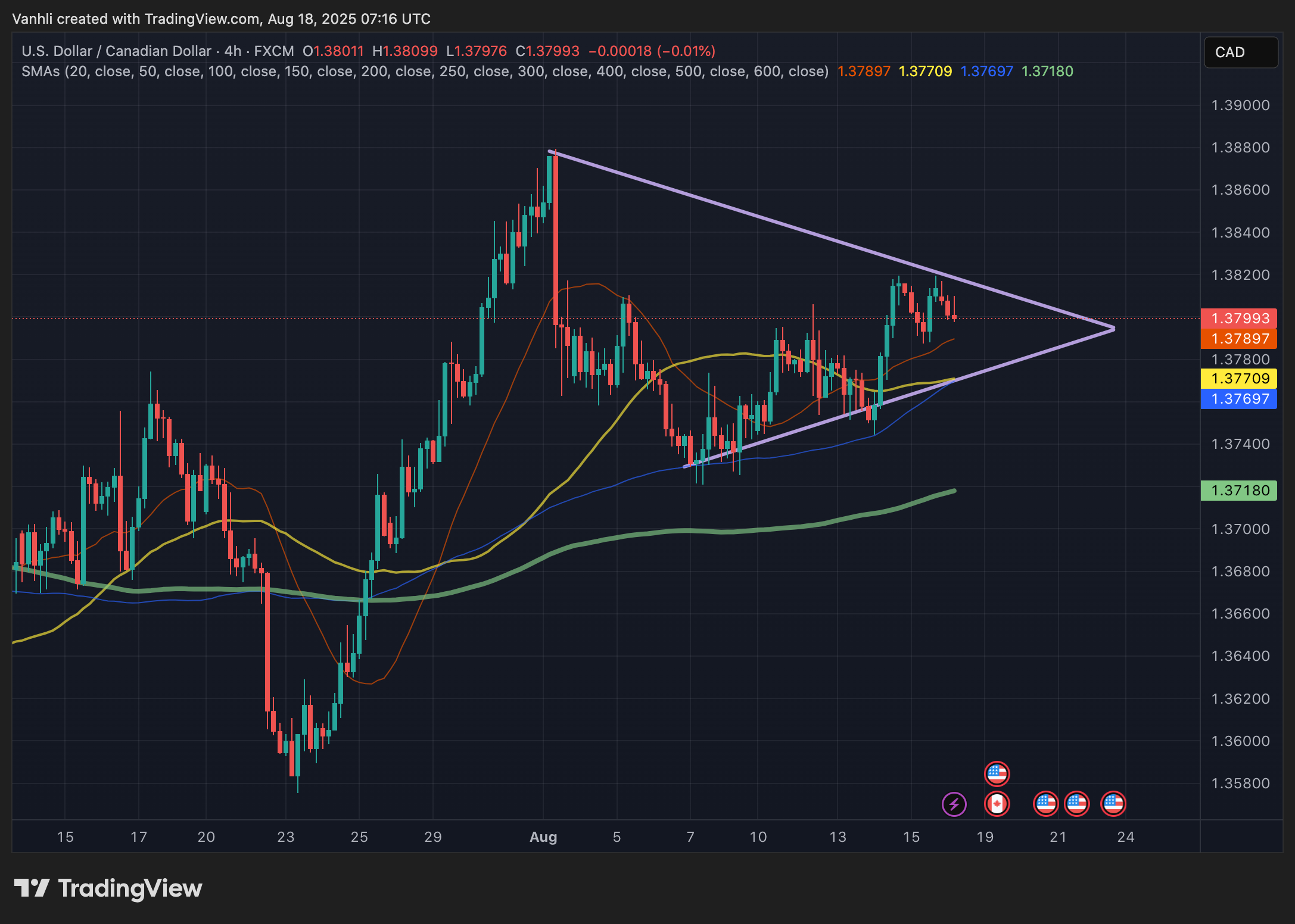Click blue 1.37697 value in SMAs legend
Image resolution: width=1295 pixels, height=924 pixels.
coord(986,71)
